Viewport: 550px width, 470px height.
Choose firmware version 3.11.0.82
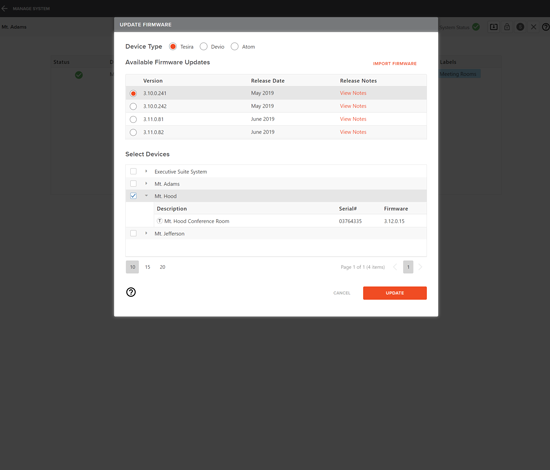tap(133, 132)
